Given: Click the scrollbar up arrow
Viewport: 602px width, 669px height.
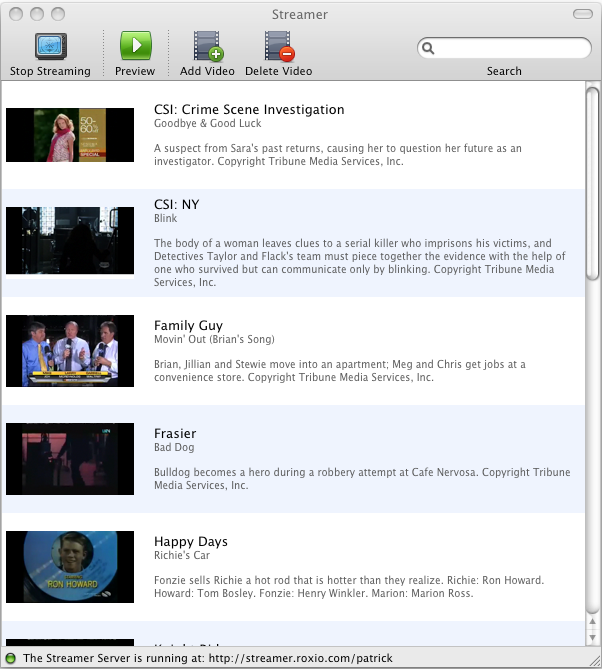Looking at the screenshot, I should coord(592,622).
